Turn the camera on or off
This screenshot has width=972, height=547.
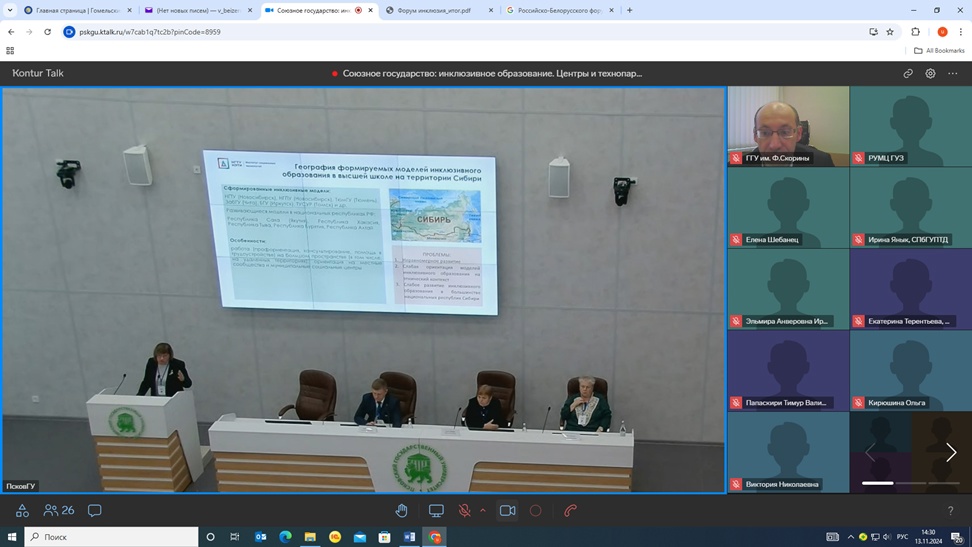click(507, 510)
